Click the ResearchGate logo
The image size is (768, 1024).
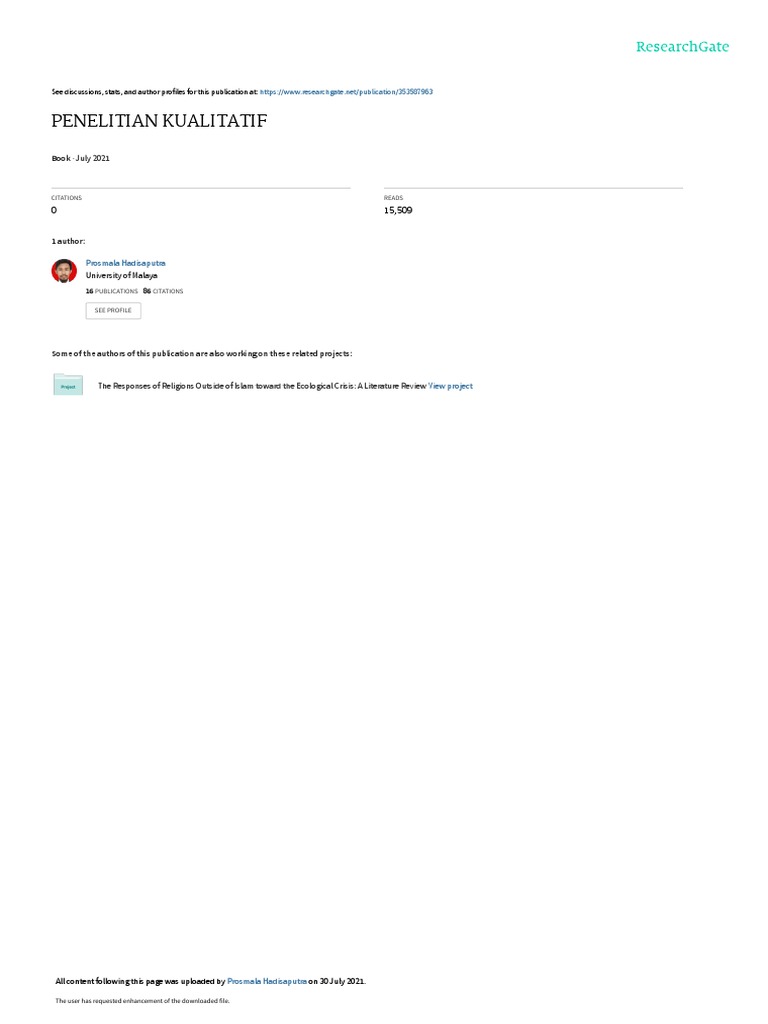click(x=682, y=47)
